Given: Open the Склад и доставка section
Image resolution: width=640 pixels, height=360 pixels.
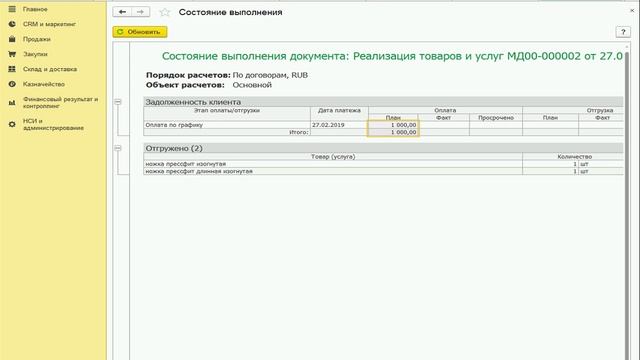Looking at the screenshot, I should pos(50,69).
